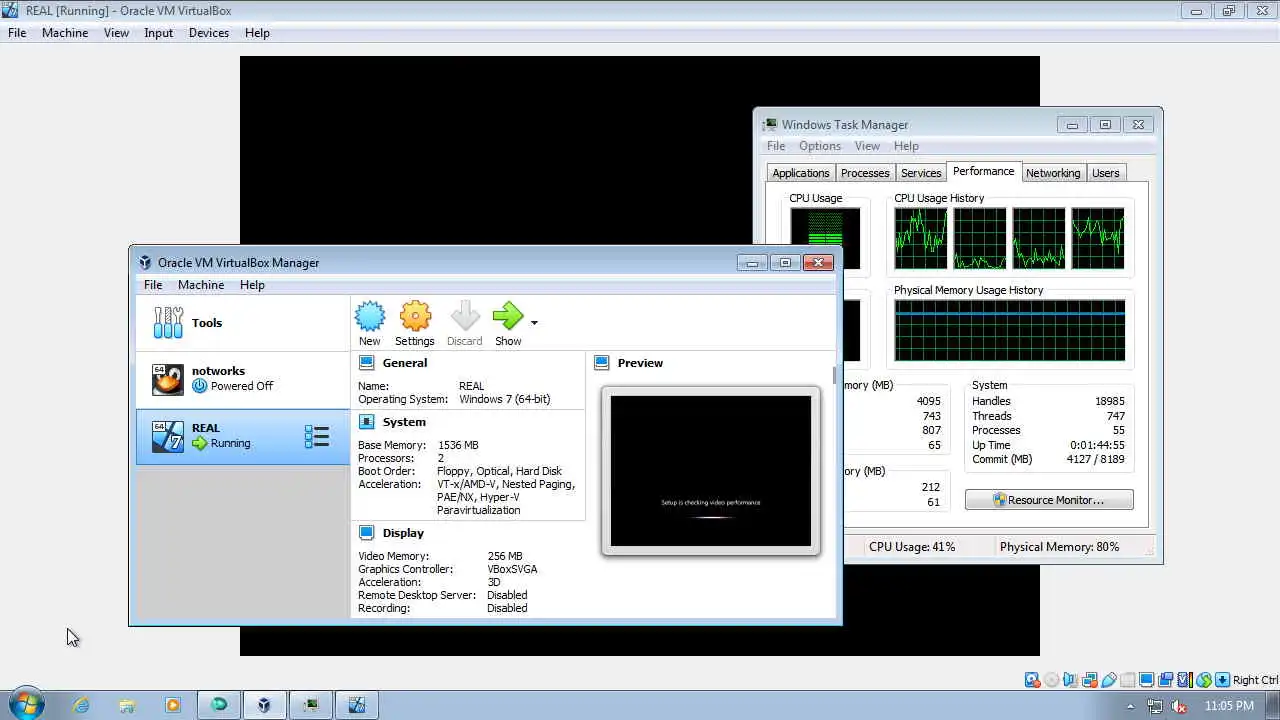Click the 'VBoxSVGA' graphics controller value
Screen dimensions: 1280x720
tap(512, 569)
